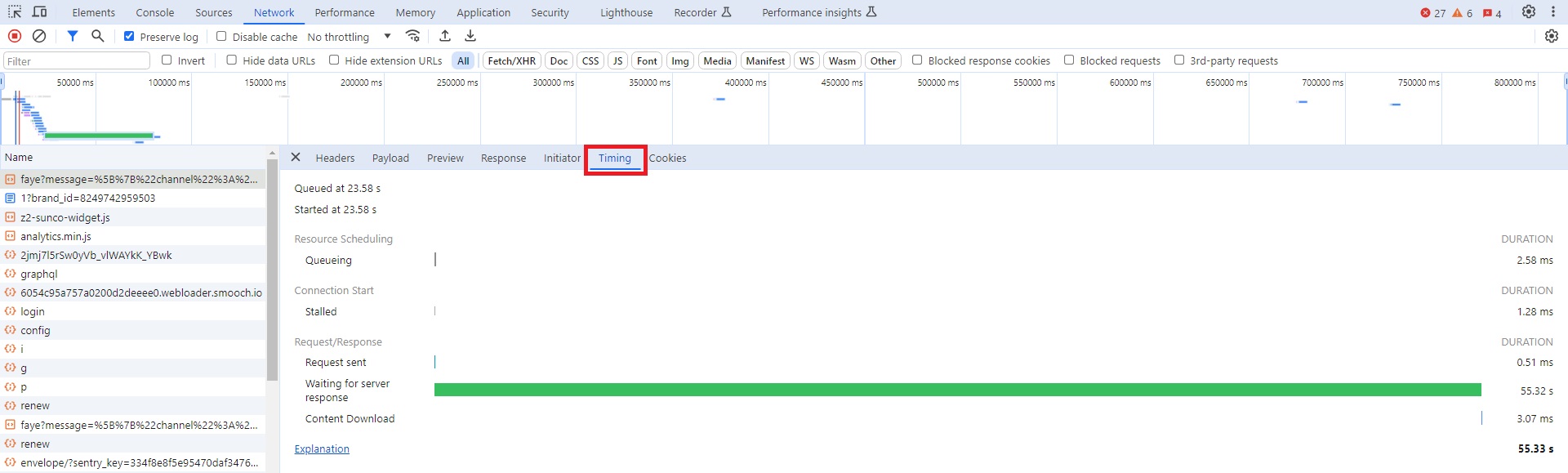Toggle the network filter funnel icon
This screenshot has height=473, width=1568.
click(x=73, y=36)
